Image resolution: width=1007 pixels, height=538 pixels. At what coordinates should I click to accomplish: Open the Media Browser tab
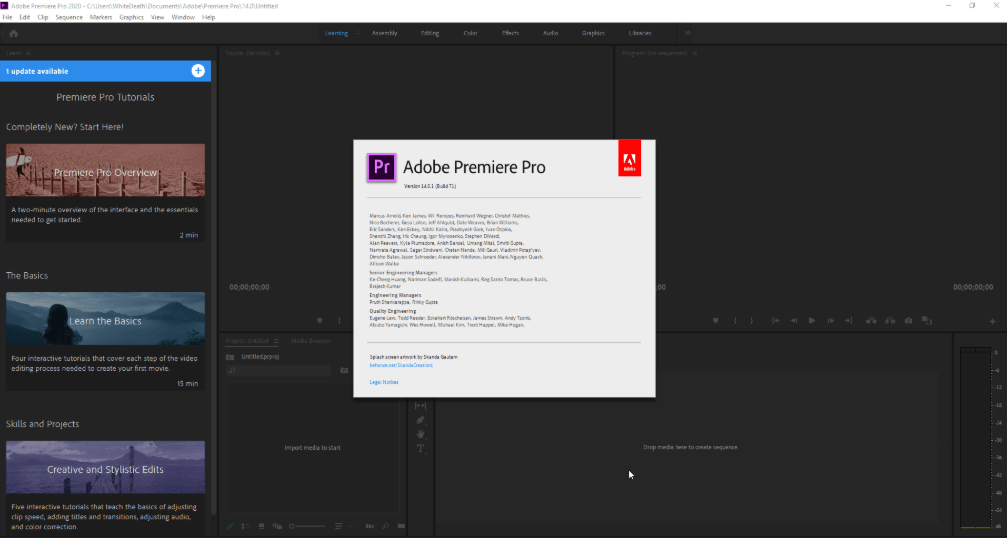click(x=310, y=341)
